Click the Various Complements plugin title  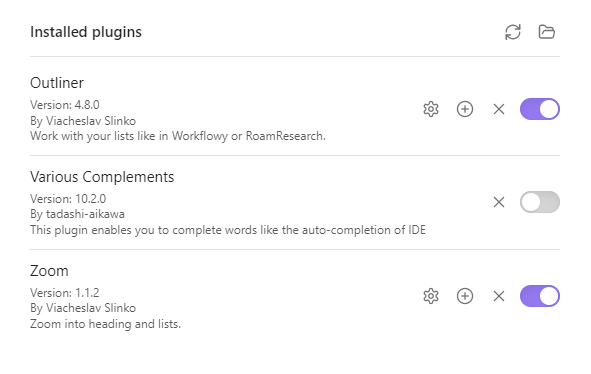(102, 177)
